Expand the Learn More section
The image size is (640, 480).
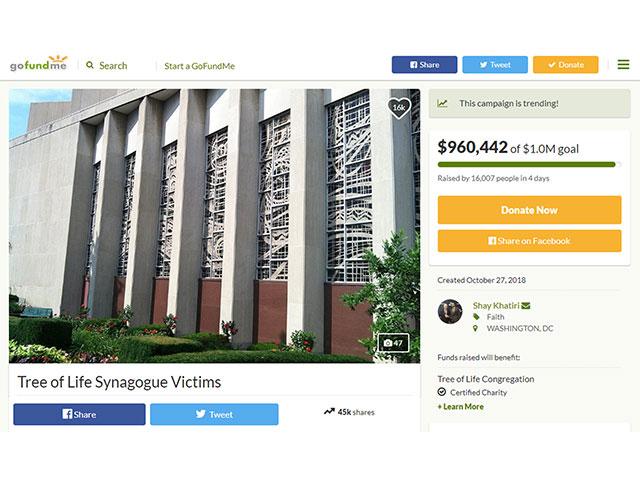[460, 407]
